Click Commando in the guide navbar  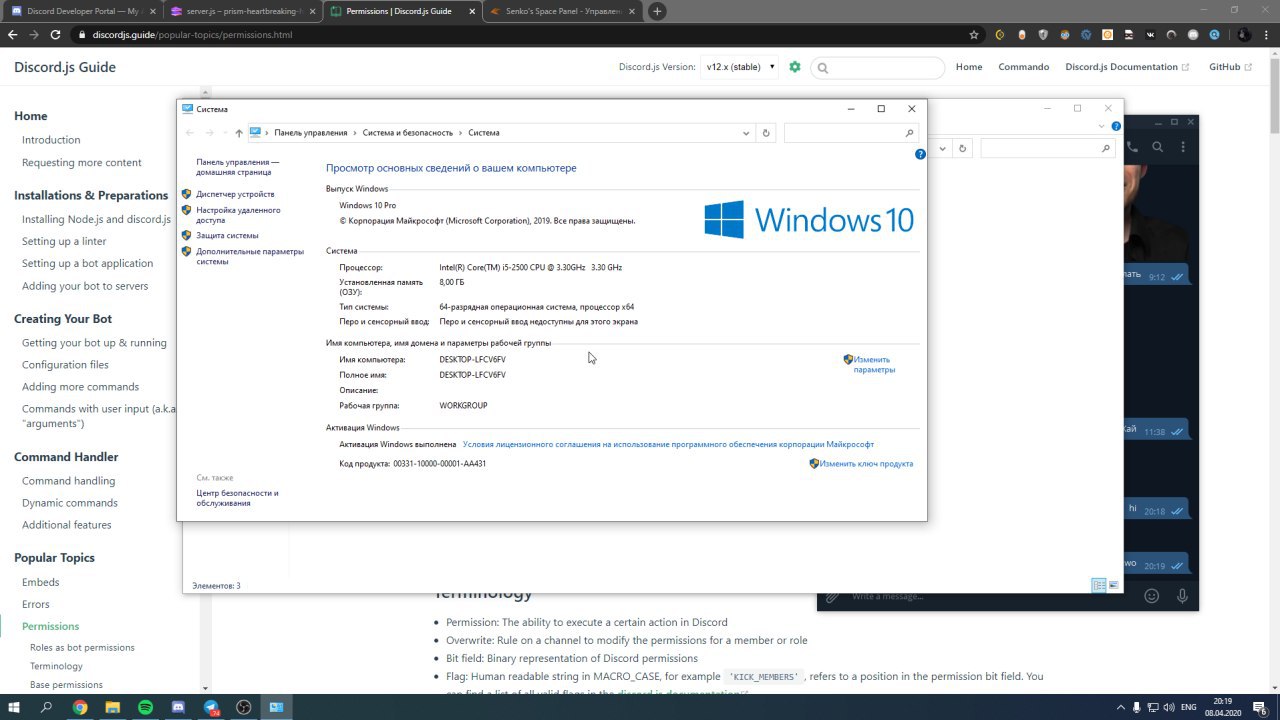[1024, 67]
